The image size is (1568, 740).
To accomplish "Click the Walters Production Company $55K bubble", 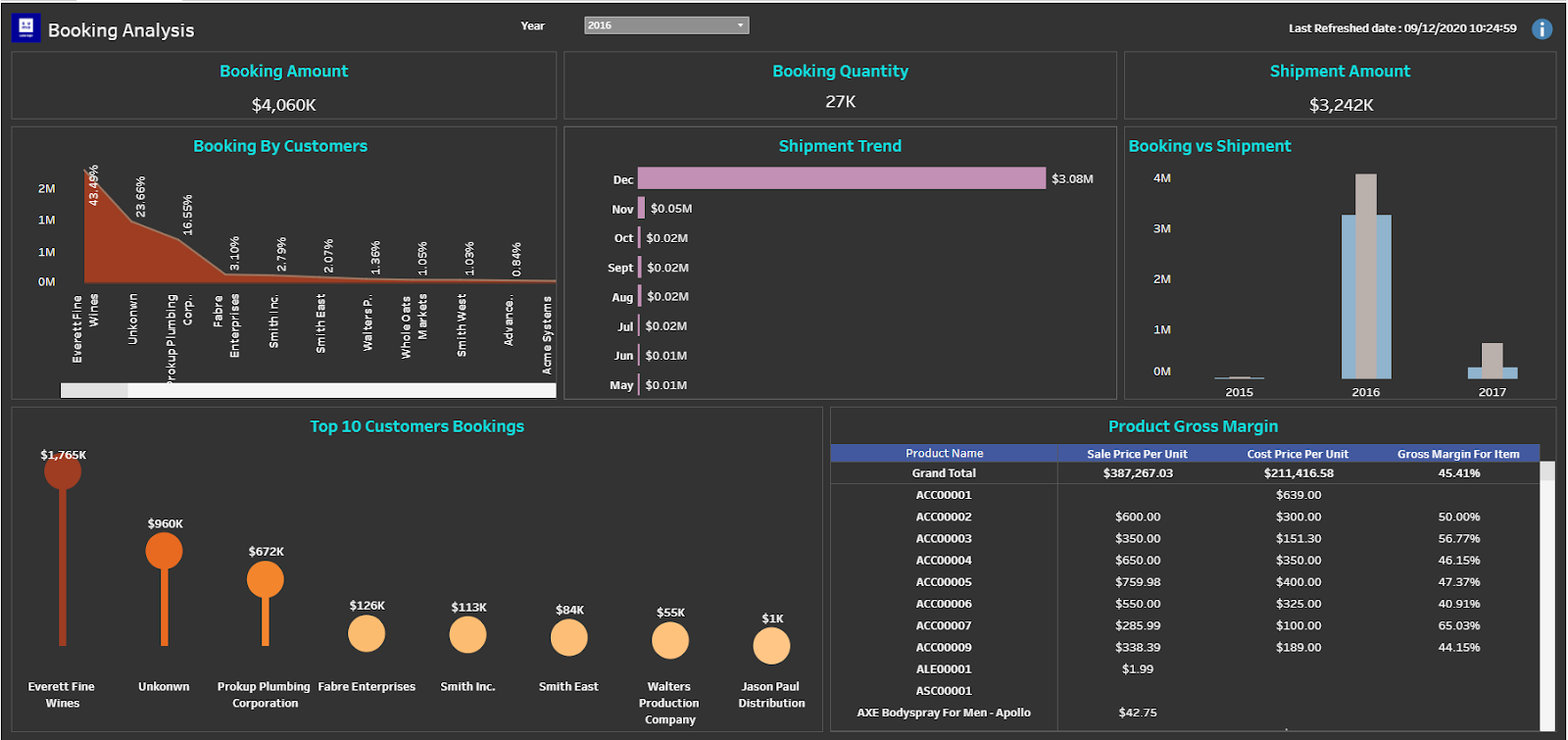I will (x=670, y=641).
